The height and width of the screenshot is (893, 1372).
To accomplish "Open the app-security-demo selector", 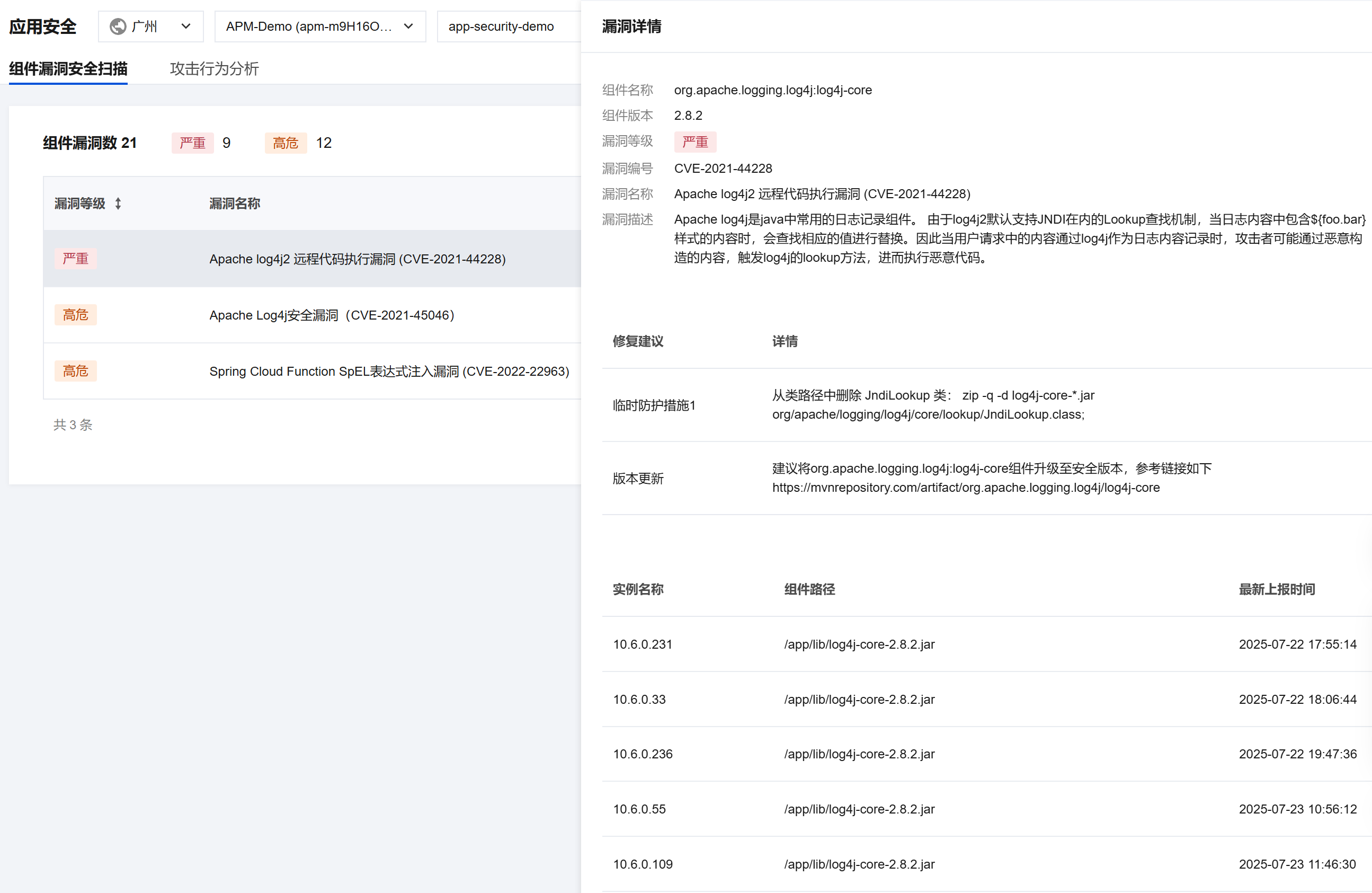I will [x=509, y=26].
